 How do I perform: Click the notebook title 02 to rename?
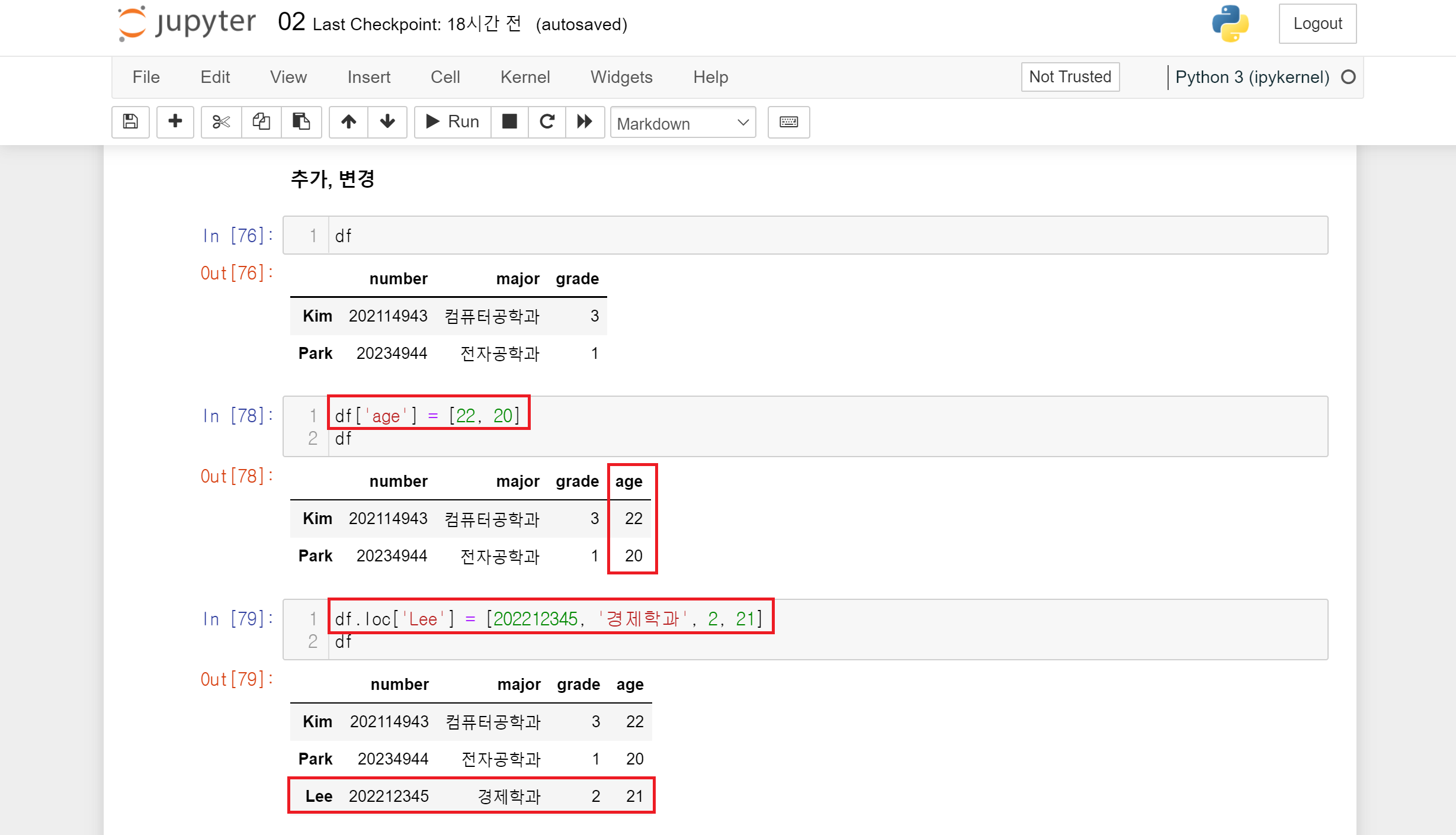point(291,23)
